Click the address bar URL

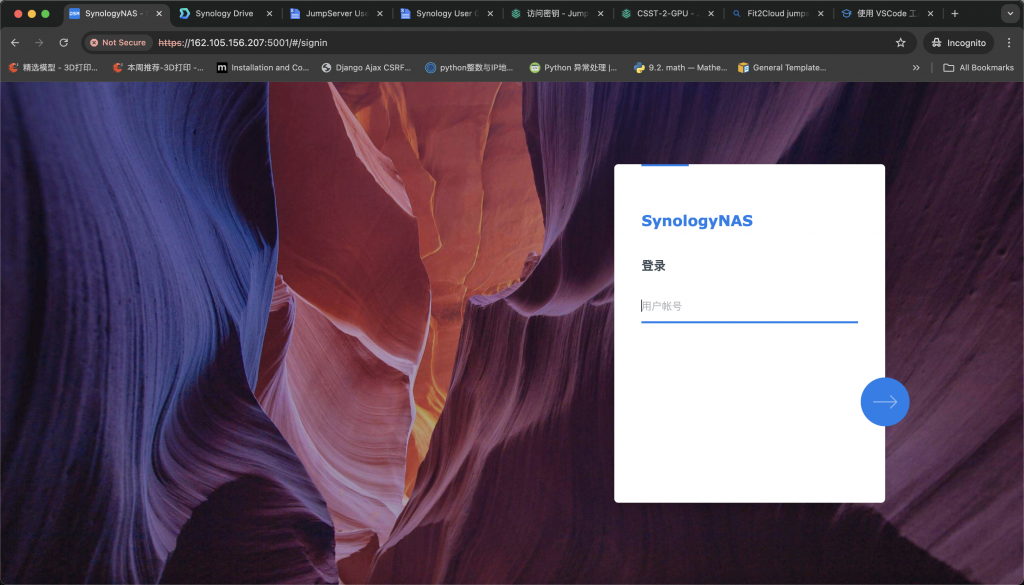point(500,43)
